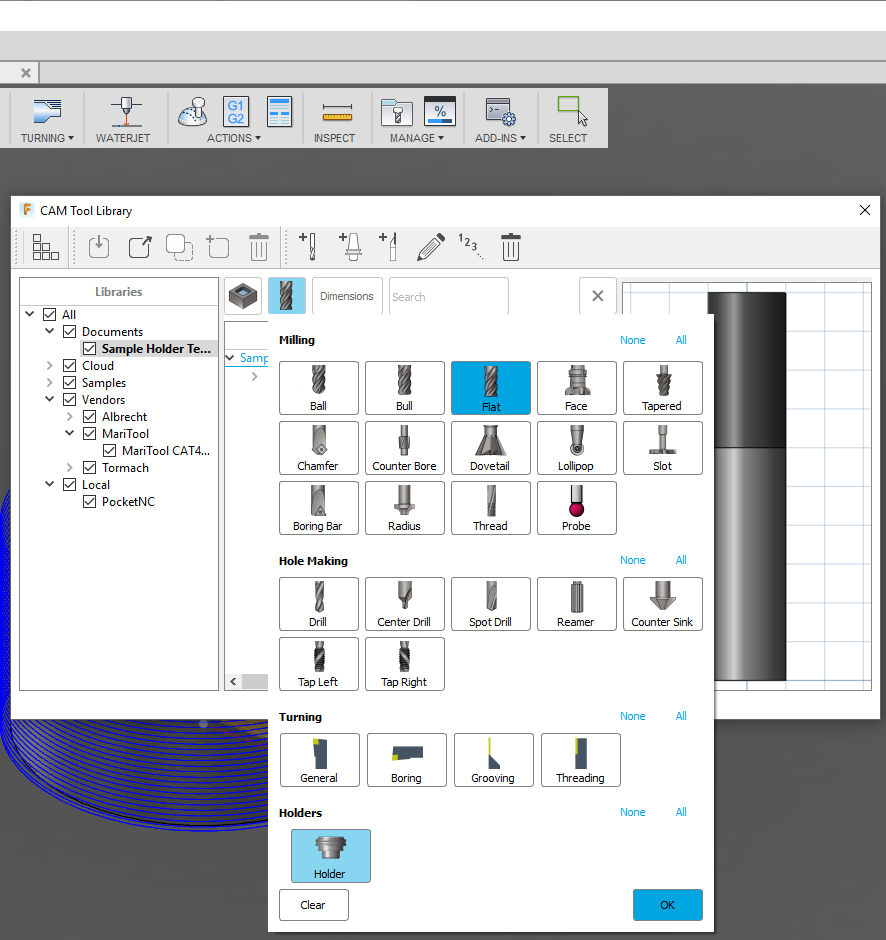
Task: Click All for Hole Making
Action: 681,560
